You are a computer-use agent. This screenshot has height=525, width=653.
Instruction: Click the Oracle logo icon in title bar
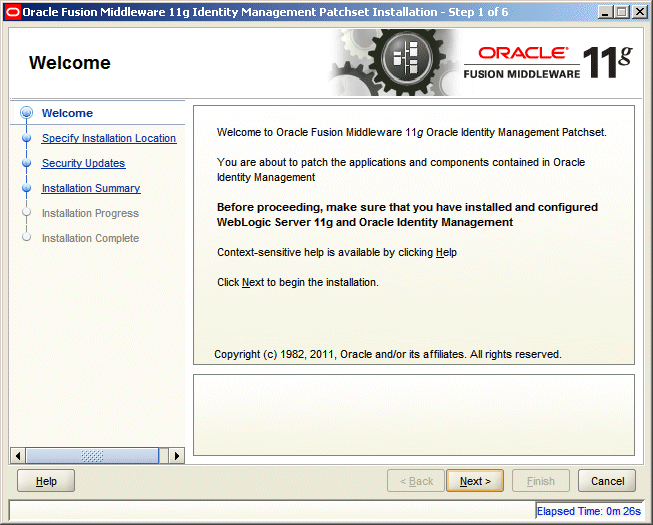point(12,12)
